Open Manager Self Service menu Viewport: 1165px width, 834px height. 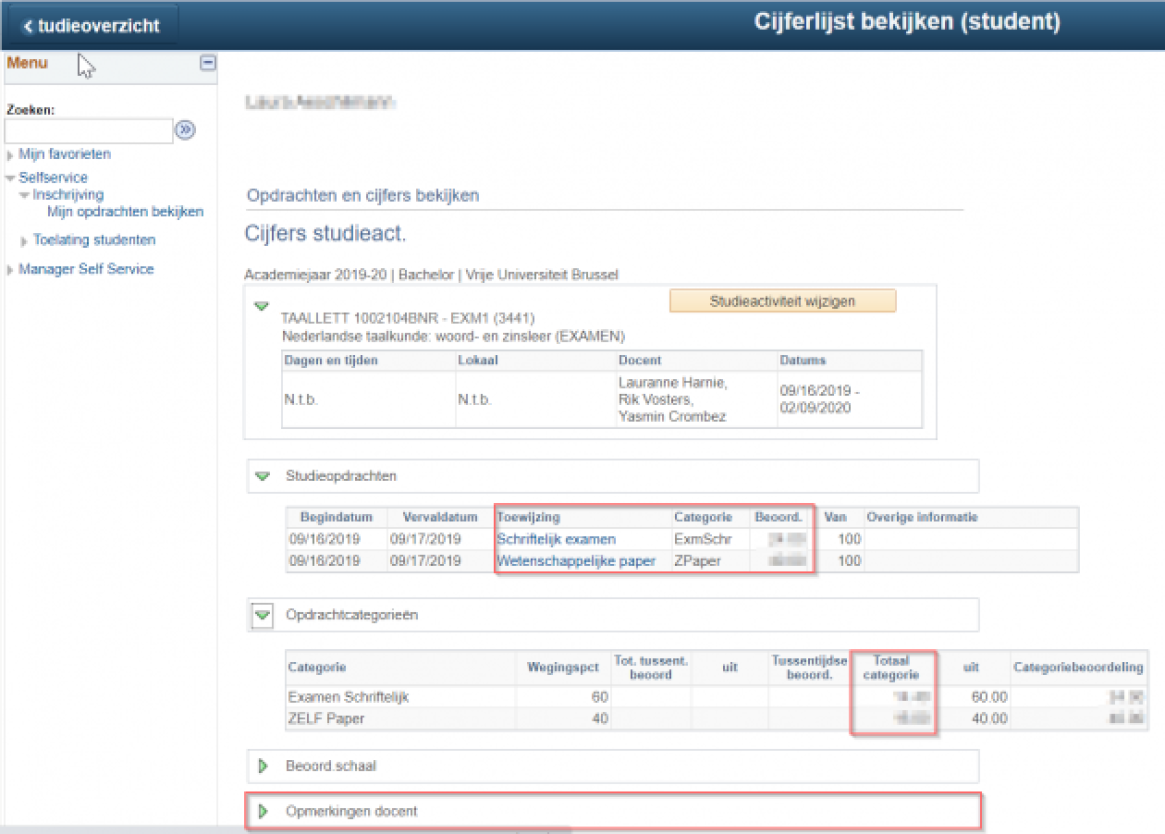coord(86,269)
